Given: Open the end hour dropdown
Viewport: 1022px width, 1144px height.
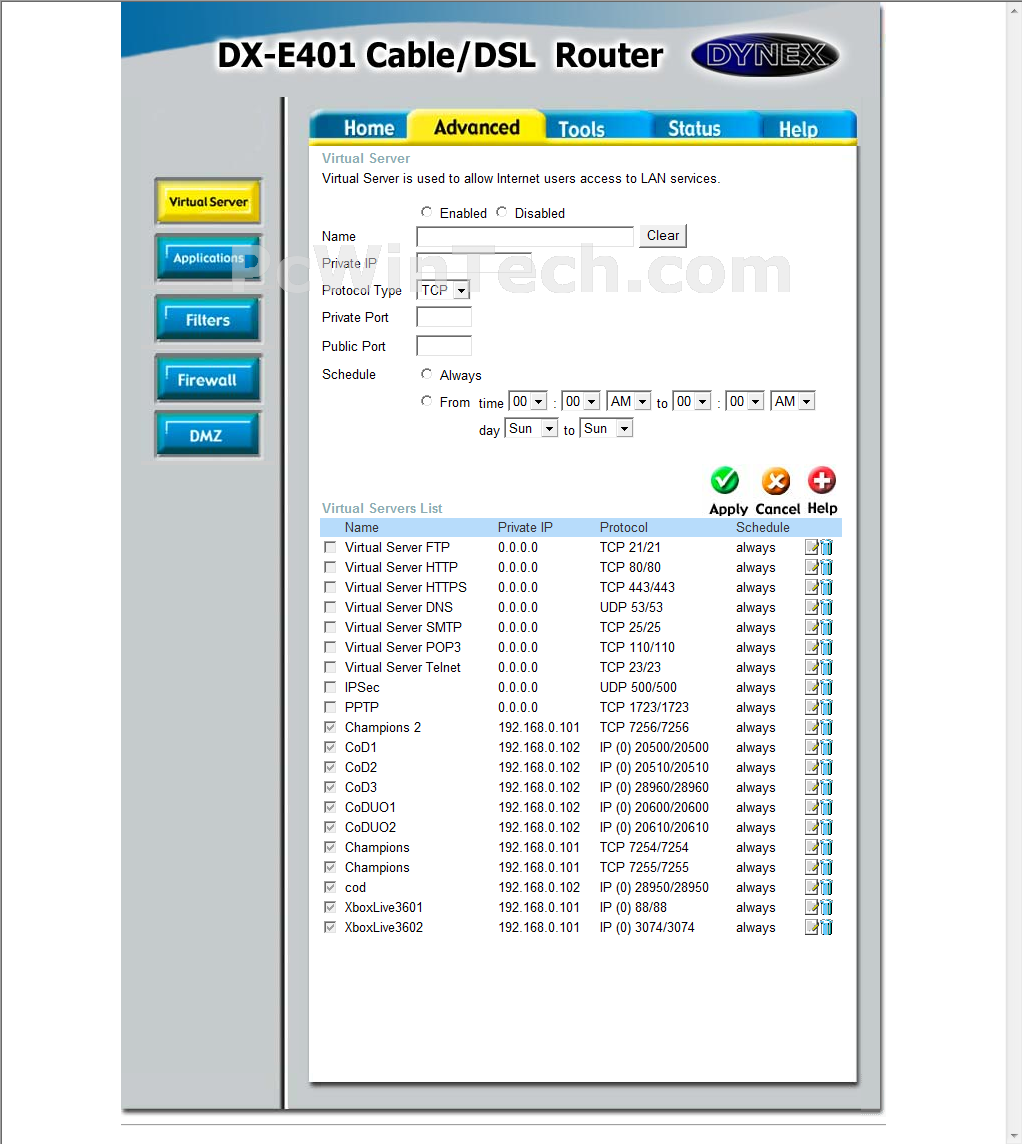Looking at the screenshot, I should pyautogui.click(x=692, y=401).
